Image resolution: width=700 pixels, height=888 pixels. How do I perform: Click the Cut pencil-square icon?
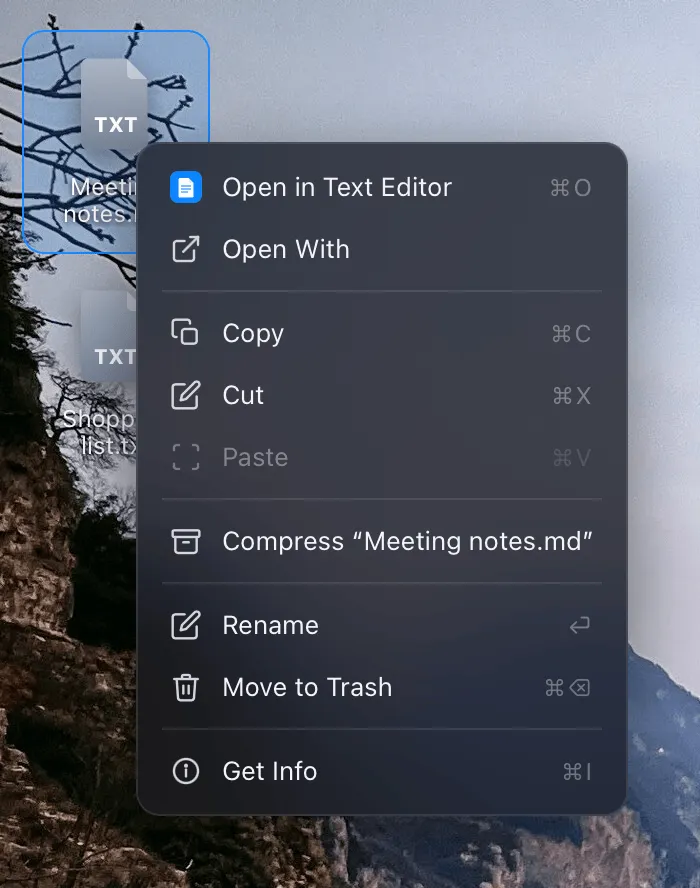(x=186, y=395)
